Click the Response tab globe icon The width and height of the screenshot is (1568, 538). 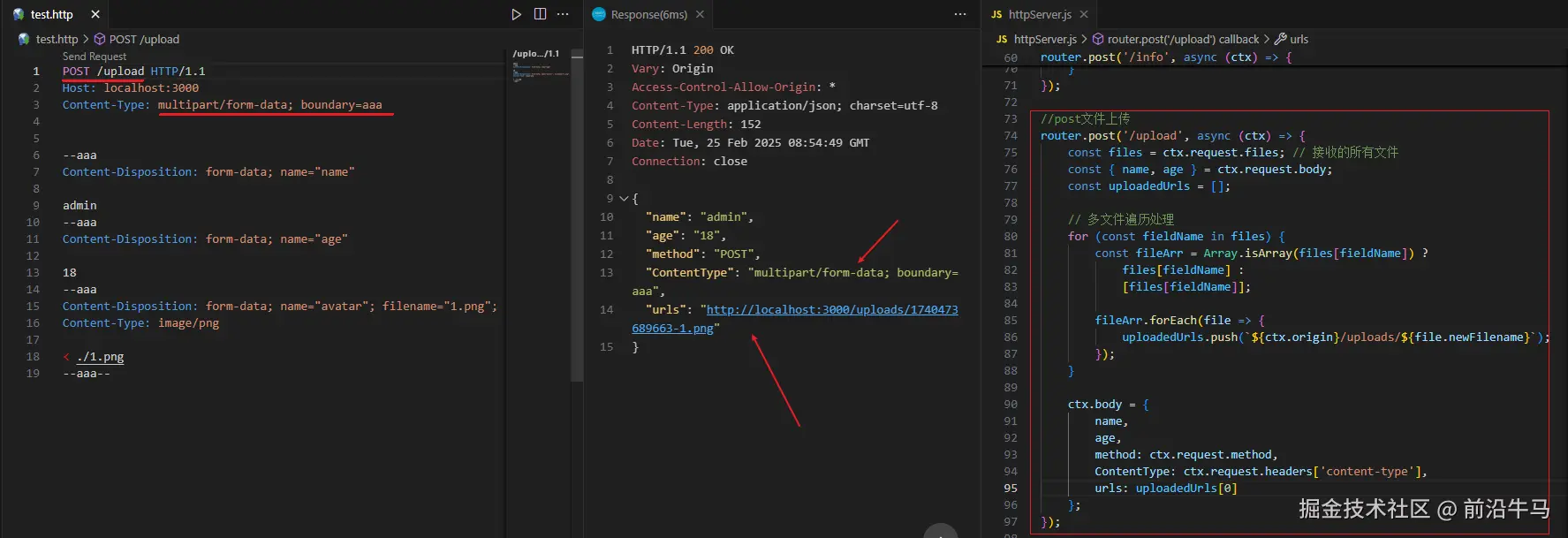(599, 14)
